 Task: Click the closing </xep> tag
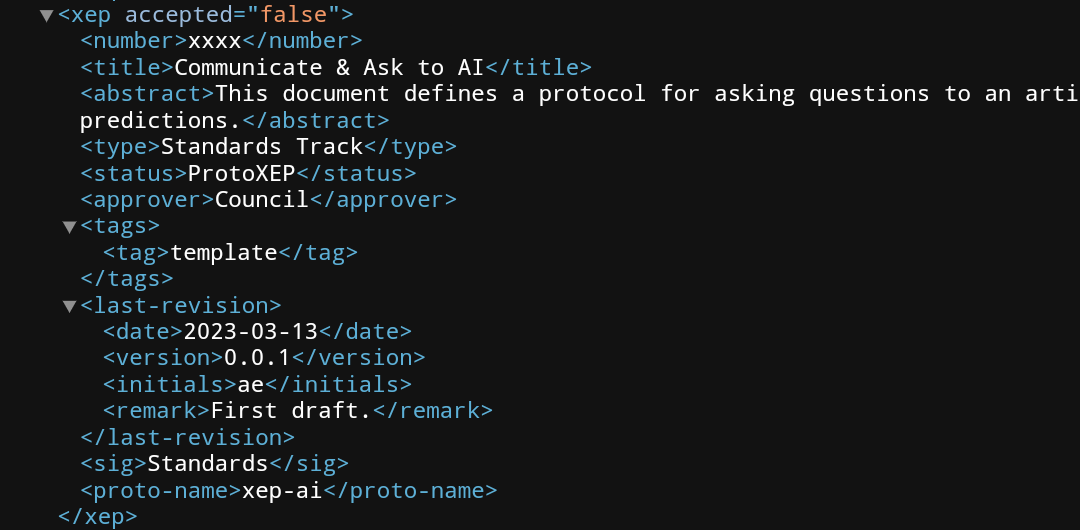pyautogui.click(x=98, y=516)
